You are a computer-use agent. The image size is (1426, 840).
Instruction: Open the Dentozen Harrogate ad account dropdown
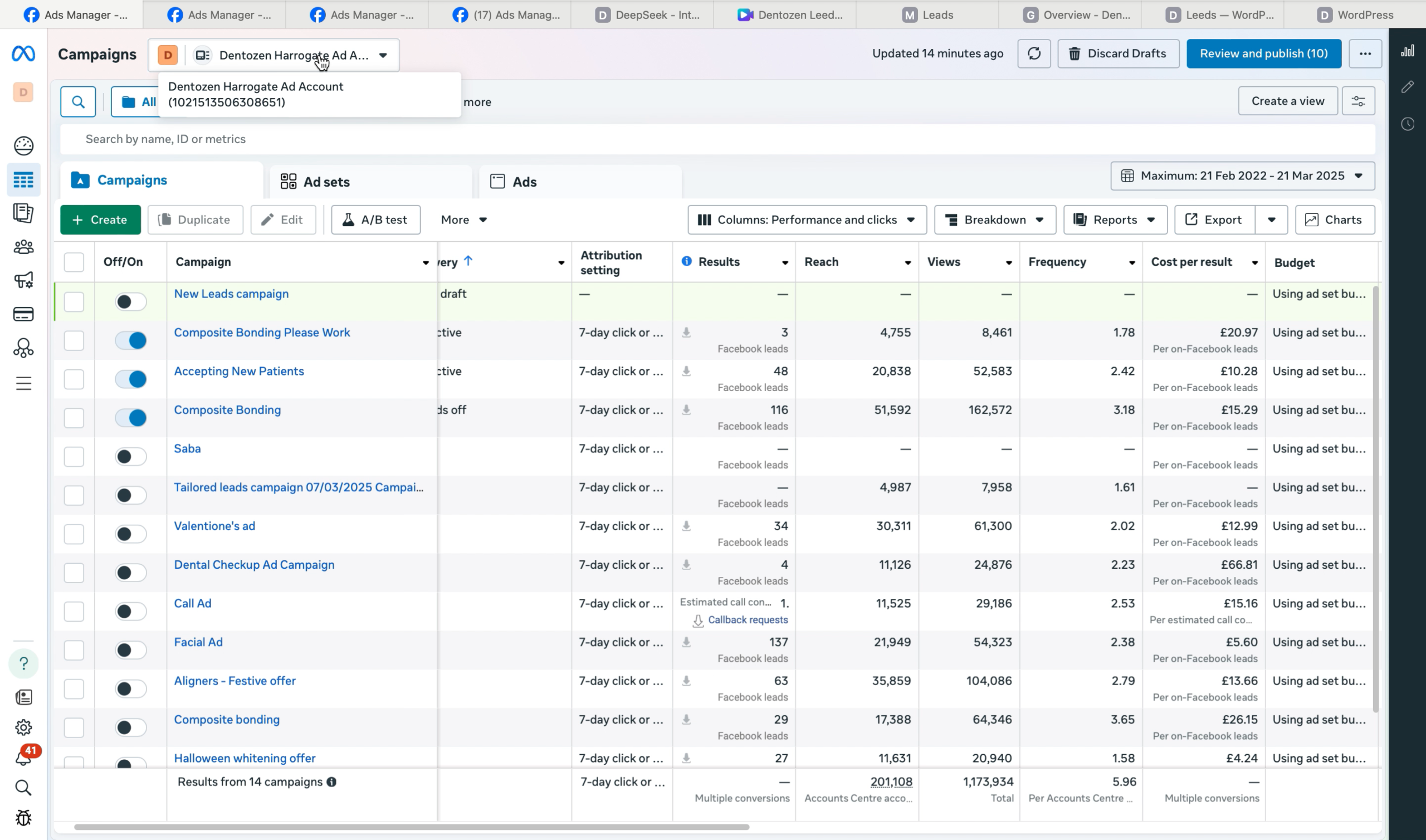(274, 55)
